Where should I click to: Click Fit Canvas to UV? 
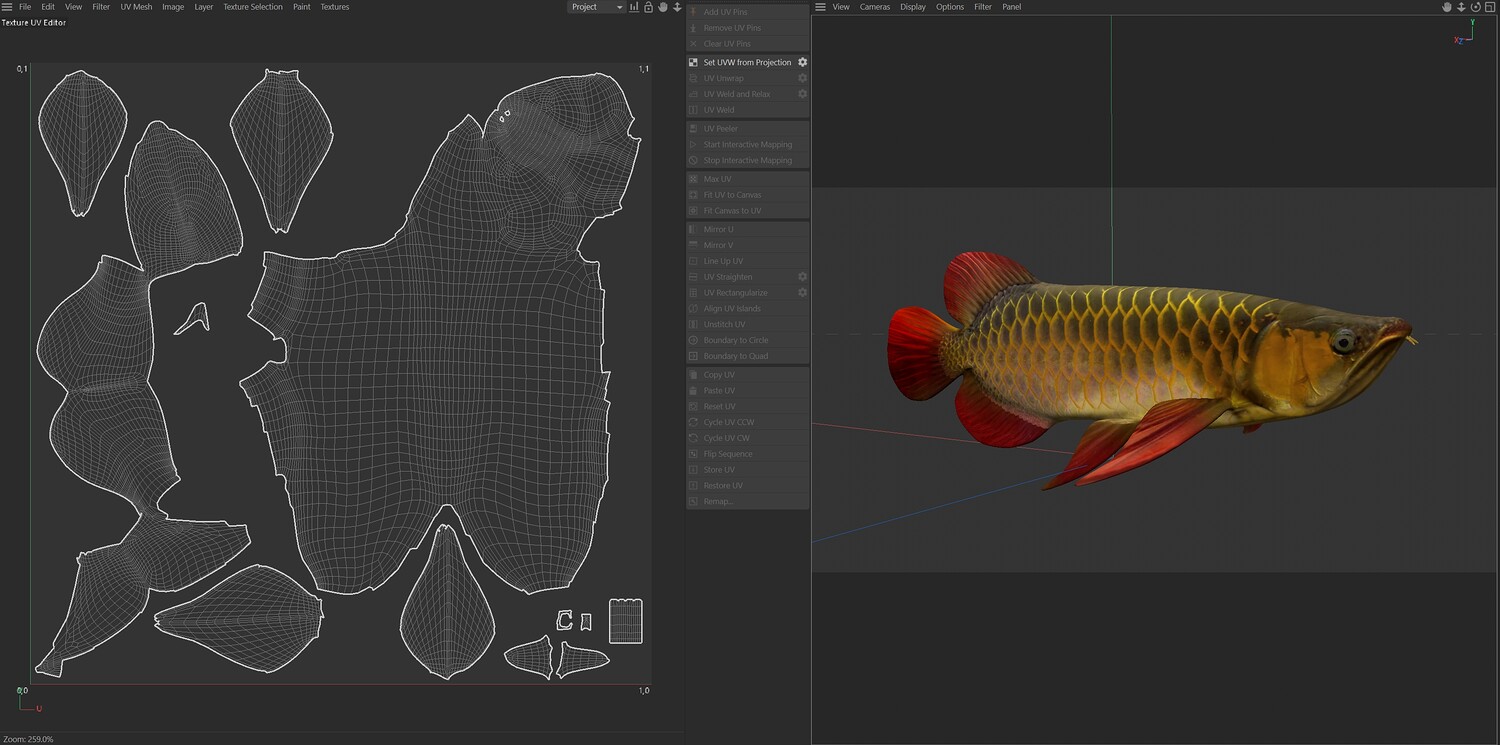(748, 211)
